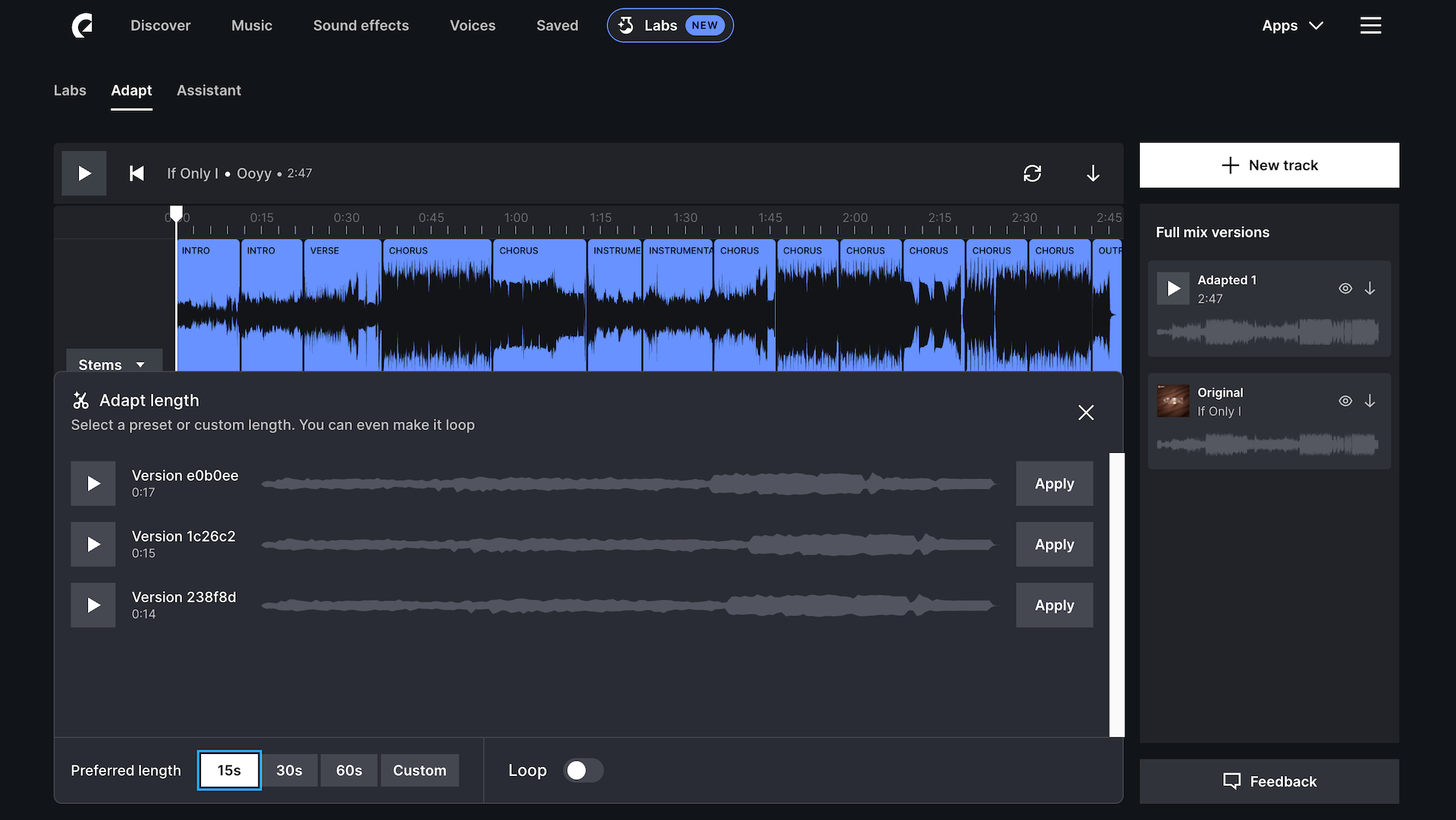Open the Stems dropdown

[x=113, y=364]
